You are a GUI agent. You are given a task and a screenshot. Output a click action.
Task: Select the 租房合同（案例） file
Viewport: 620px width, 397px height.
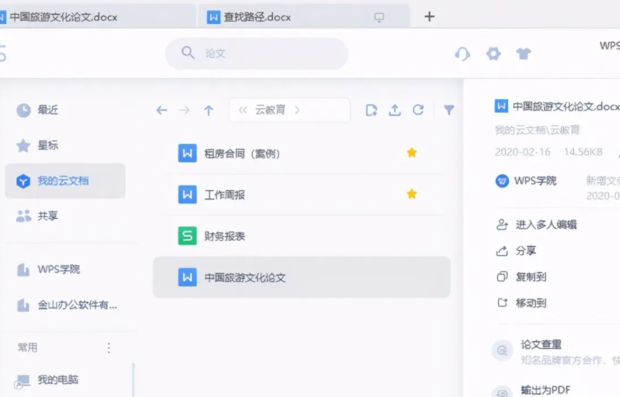coord(301,153)
